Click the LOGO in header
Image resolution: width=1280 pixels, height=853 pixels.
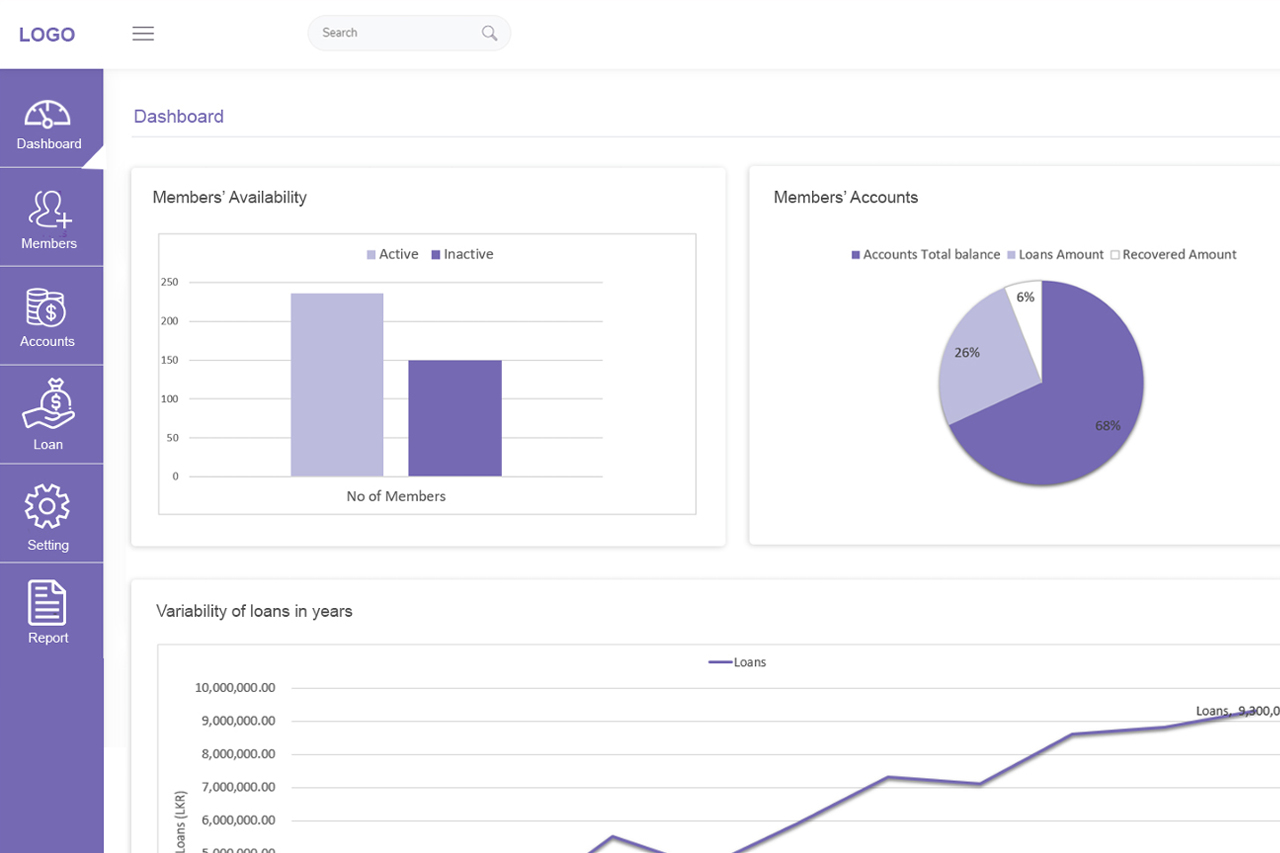pos(47,34)
